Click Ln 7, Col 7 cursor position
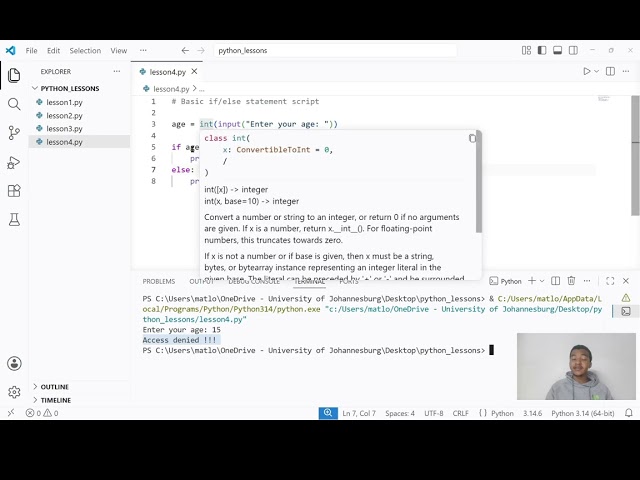Screen dimensions: 640x480 coord(359,413)
